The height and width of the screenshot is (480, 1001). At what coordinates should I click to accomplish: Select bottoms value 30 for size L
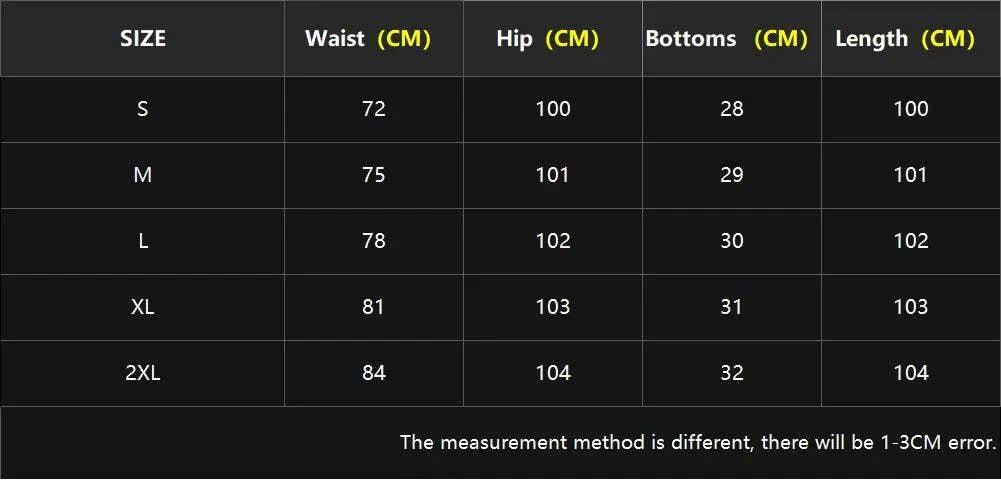[732, 241]
